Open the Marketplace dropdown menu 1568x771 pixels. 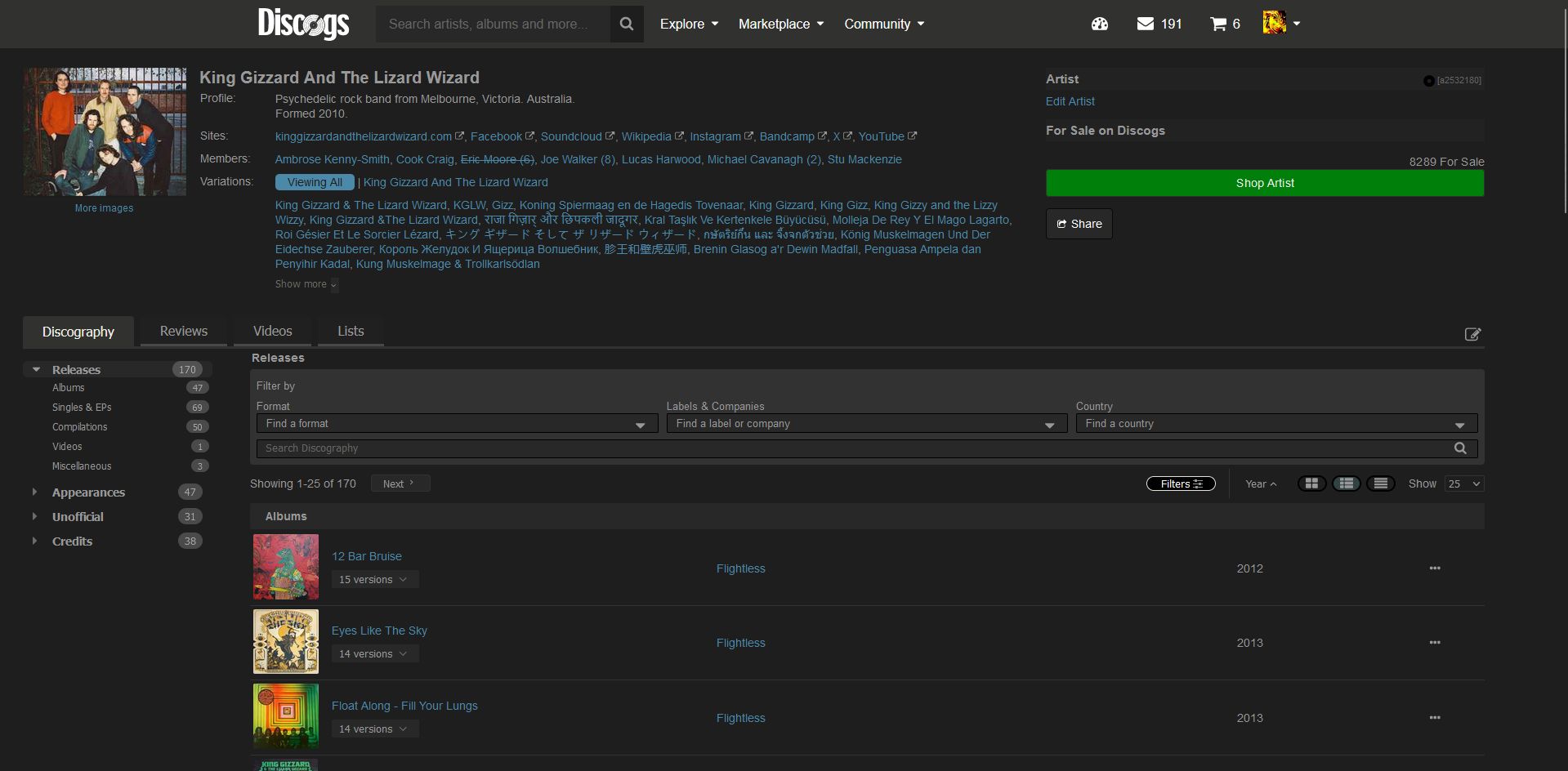pos(781,24)
